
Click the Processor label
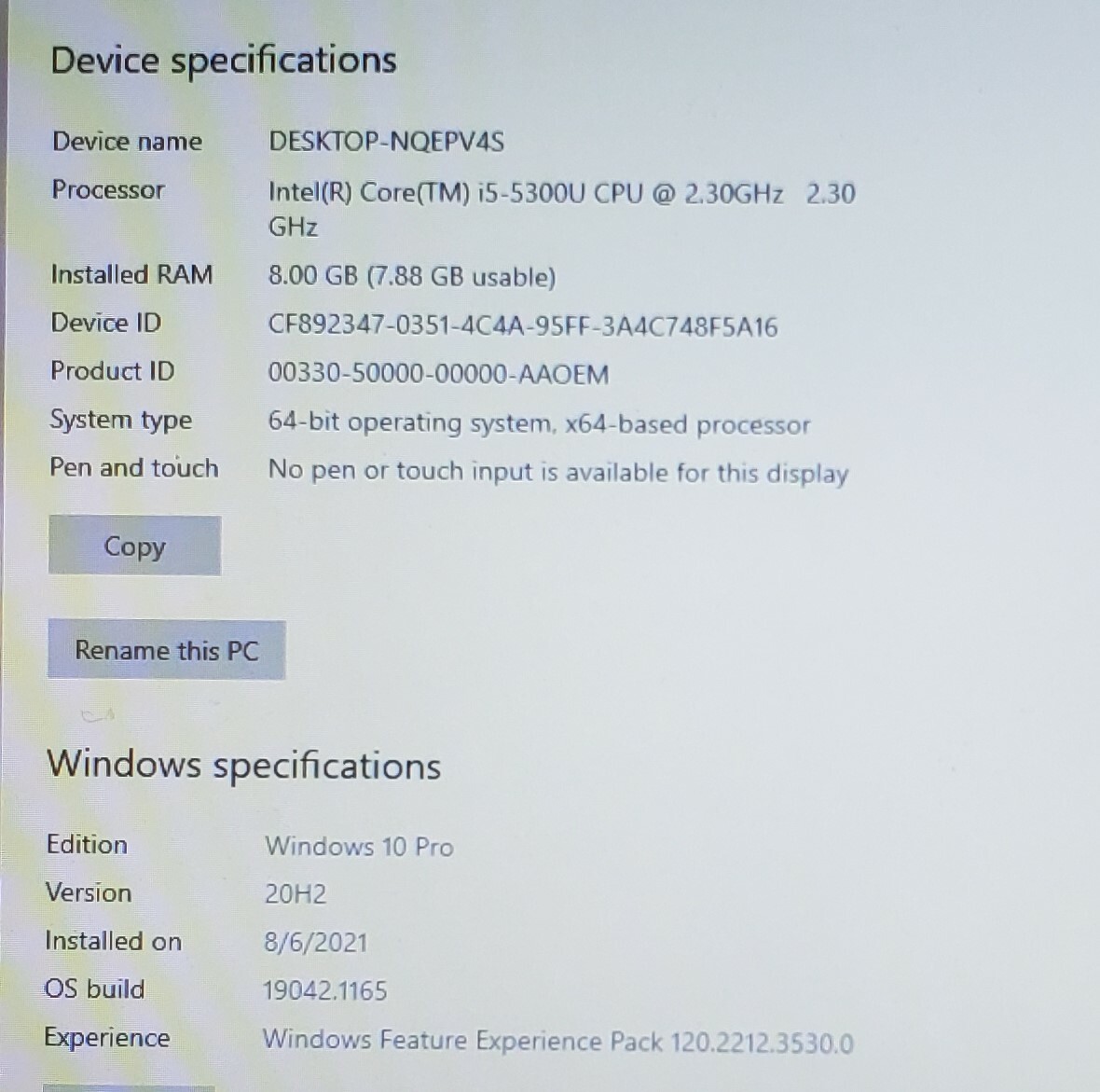click(108, 189)
